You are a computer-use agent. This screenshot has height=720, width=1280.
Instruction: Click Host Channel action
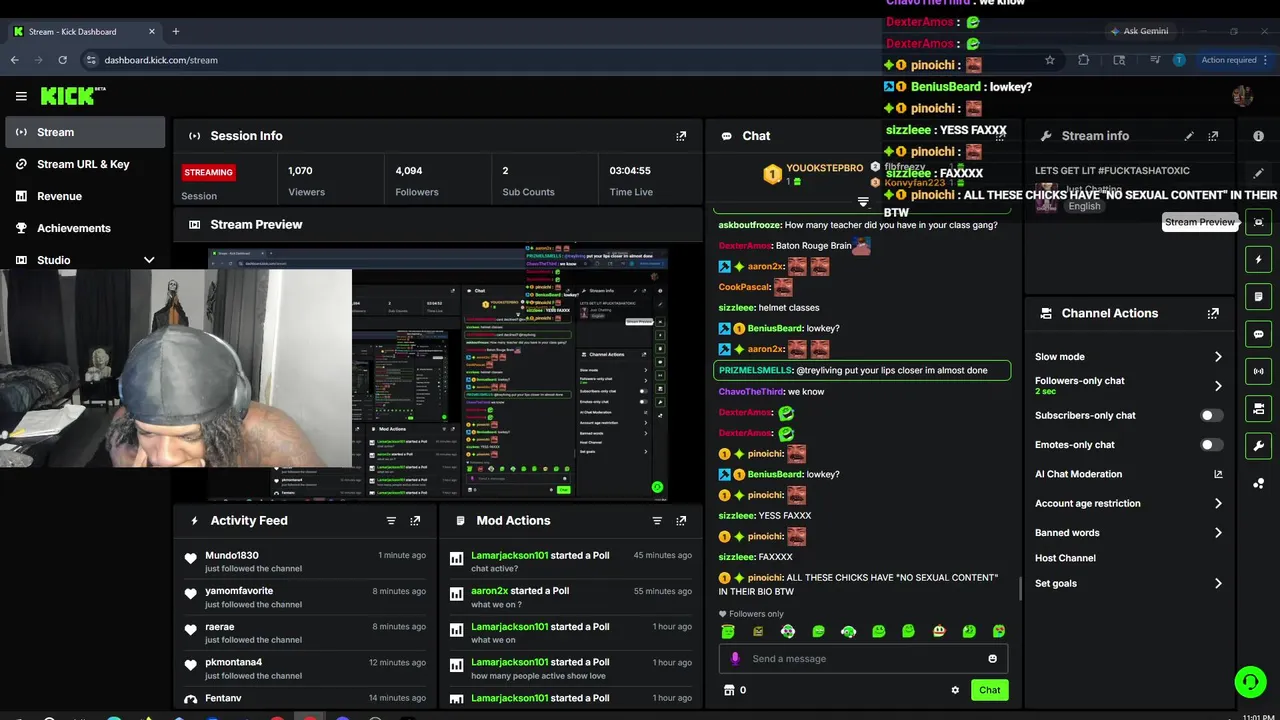coord(1065,558)
